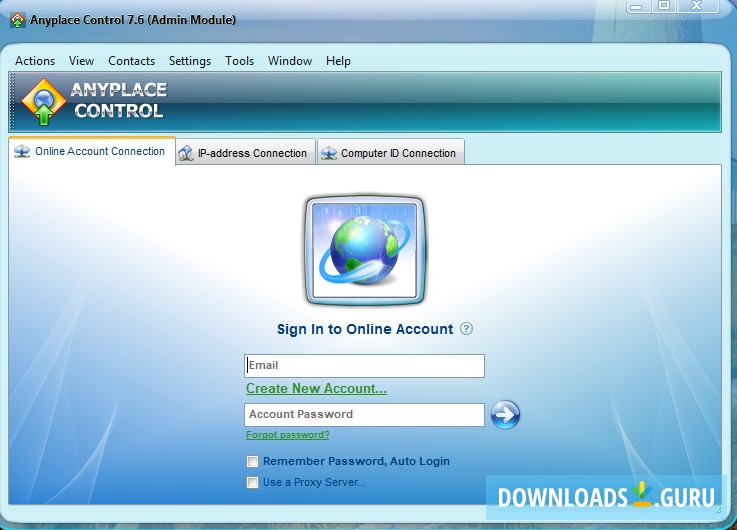Enable Remember Password, Auto Login checkbox
Image resolution: width=737 pixels, height=530 pixels.
click(x=252, y=461)
